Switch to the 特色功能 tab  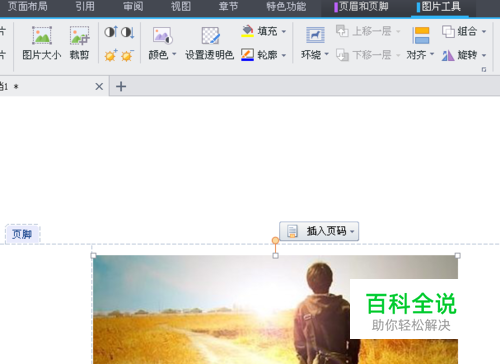(286, 6)
